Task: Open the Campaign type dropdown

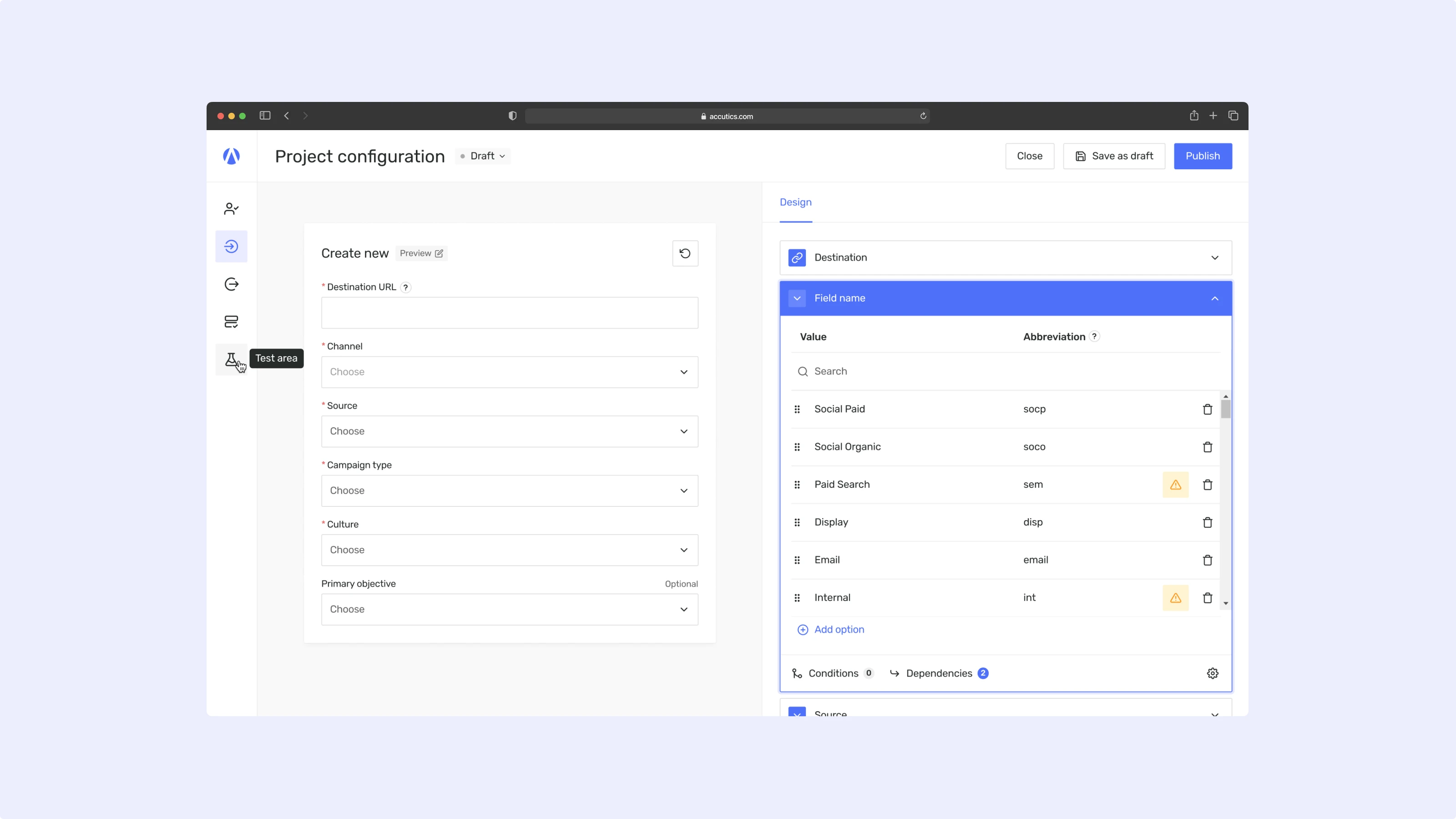Action: [x=509, y=490]
